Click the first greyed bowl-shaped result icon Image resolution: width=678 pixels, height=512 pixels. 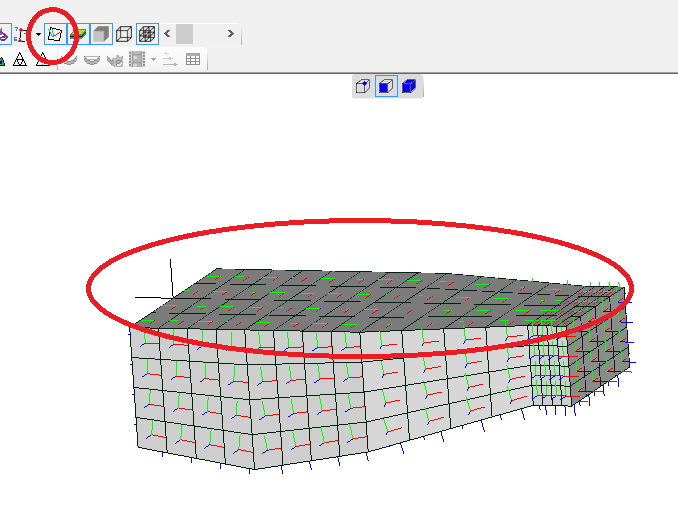pos(70,60)
